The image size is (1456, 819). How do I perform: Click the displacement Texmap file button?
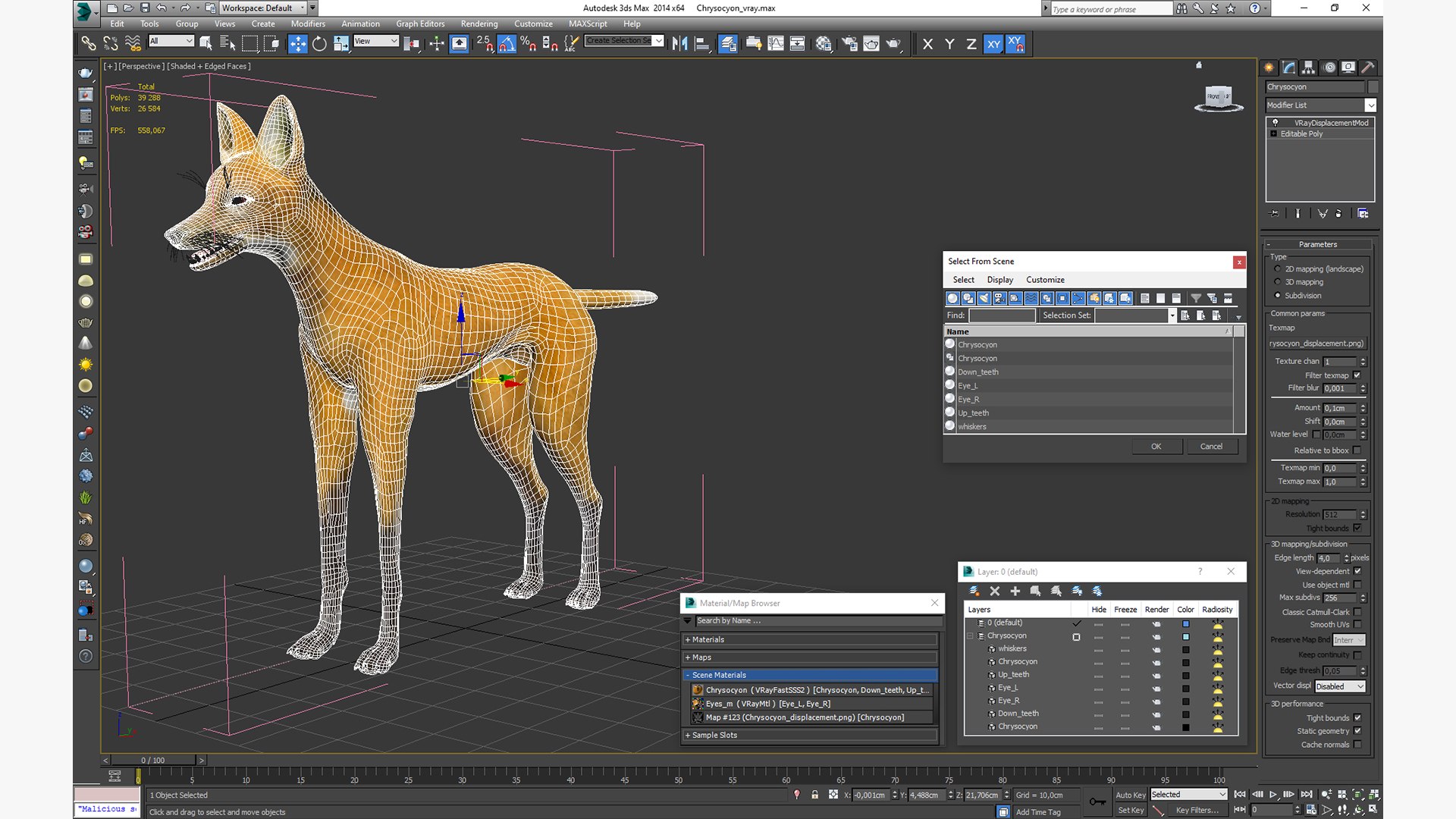click(1316, 344)
